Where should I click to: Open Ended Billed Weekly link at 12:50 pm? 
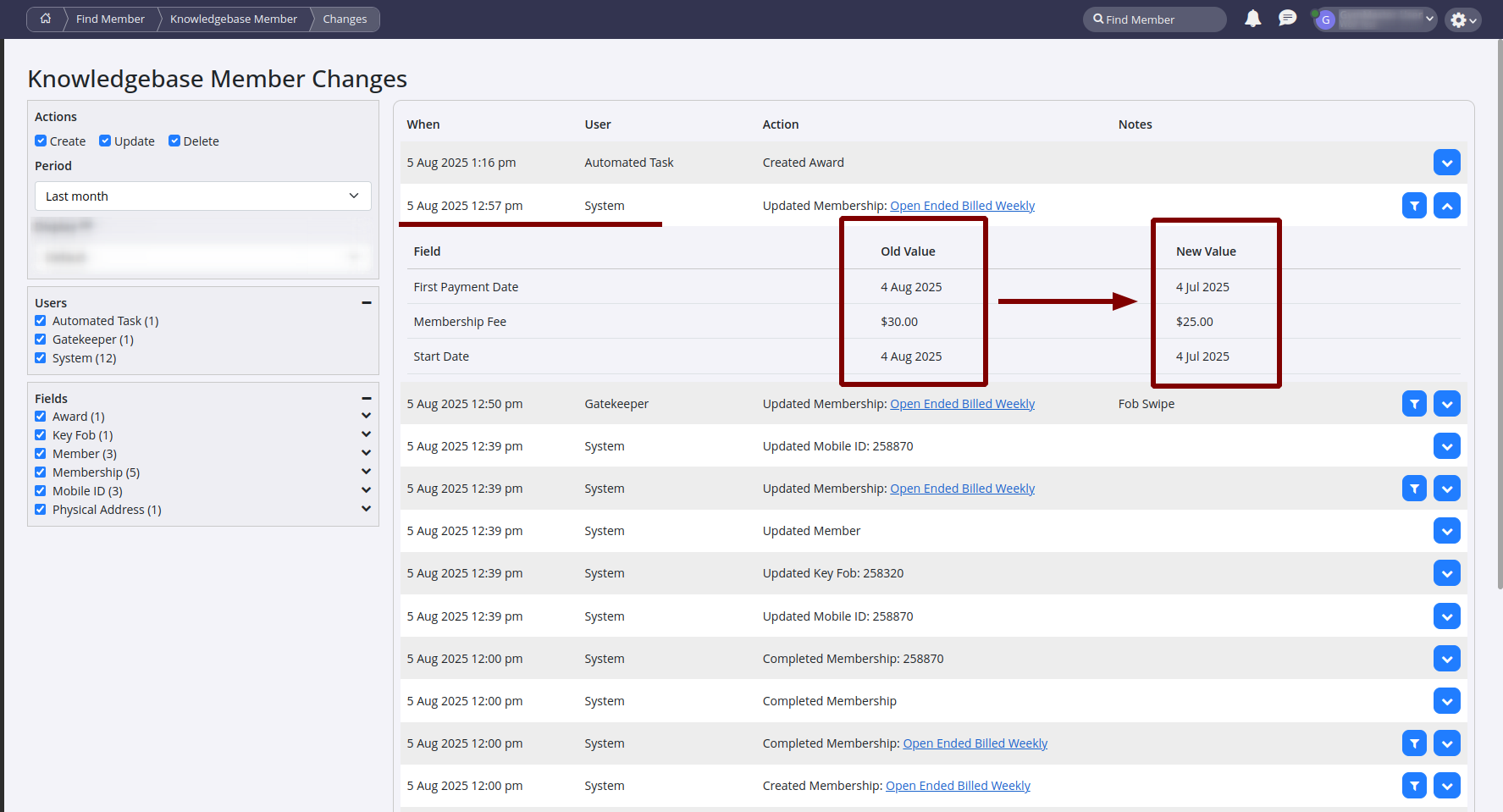962,404
